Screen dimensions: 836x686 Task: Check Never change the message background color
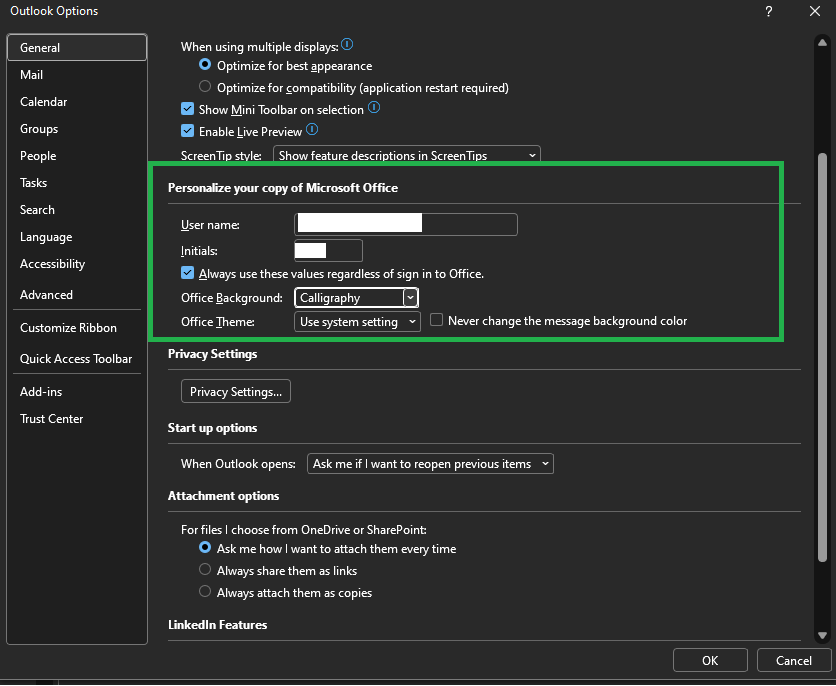pyautogui.click(x=437, y=320)
